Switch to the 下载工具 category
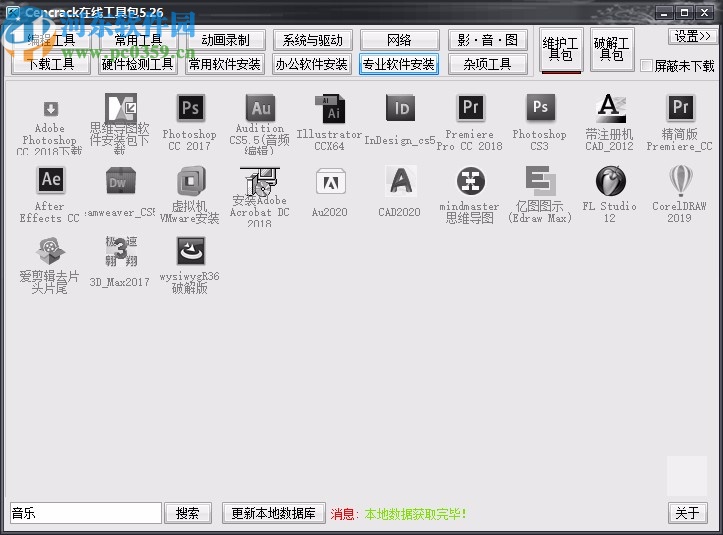723x535 pixels. pyautogui.click(x=51, y=64)
